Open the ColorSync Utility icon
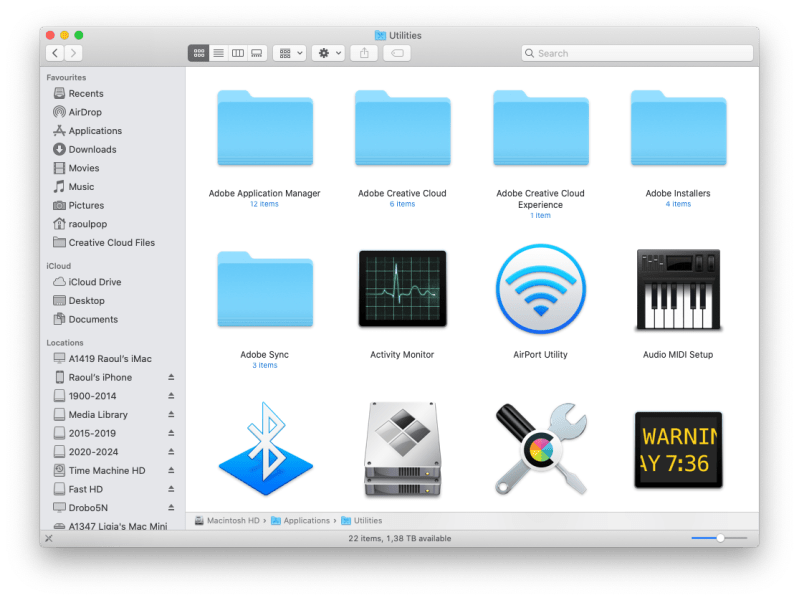This screenshot has height=600, width=799. tap(540, 448)
